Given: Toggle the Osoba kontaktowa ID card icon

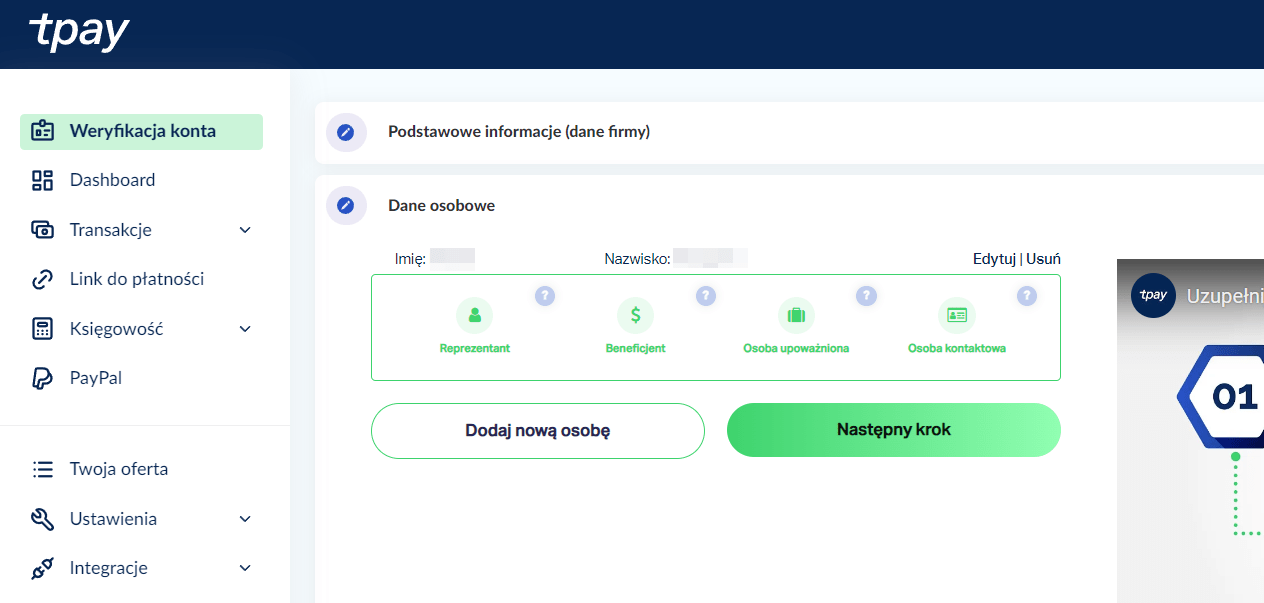Looking at the screenshot, I should point(957,315).
